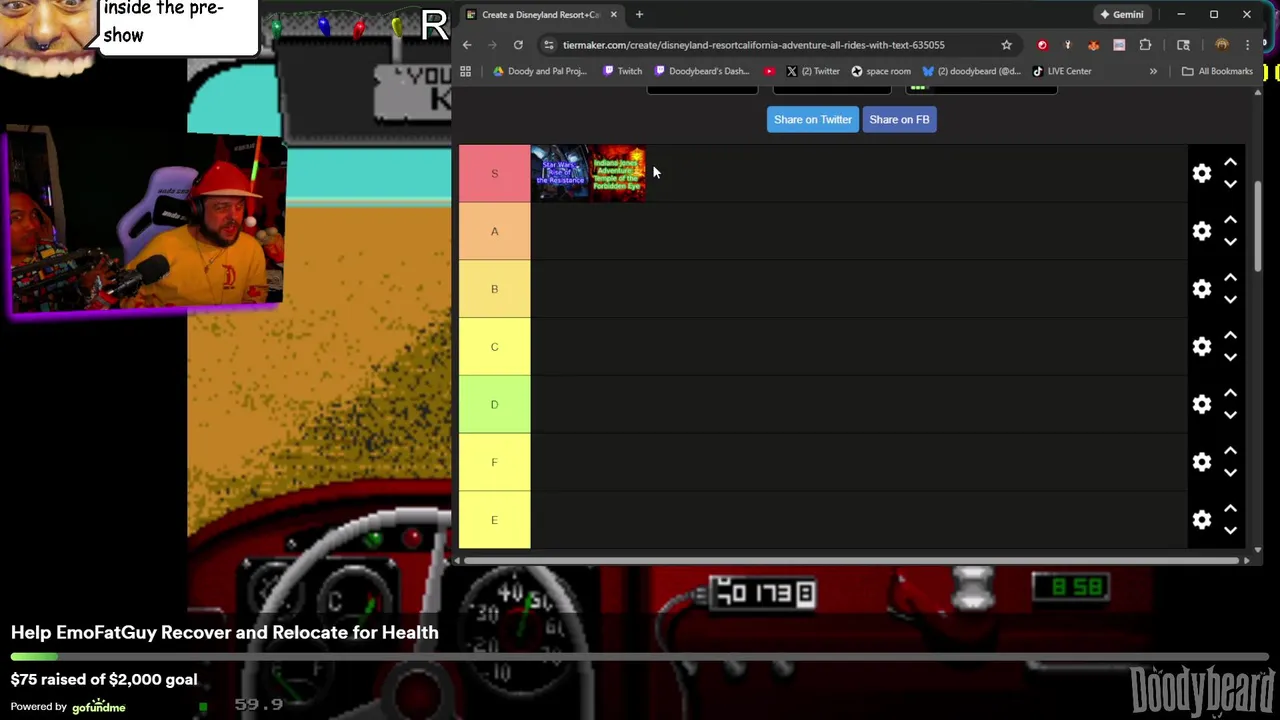Select Star Wars Rise of the Resistance thumbnail

point(560,173)
